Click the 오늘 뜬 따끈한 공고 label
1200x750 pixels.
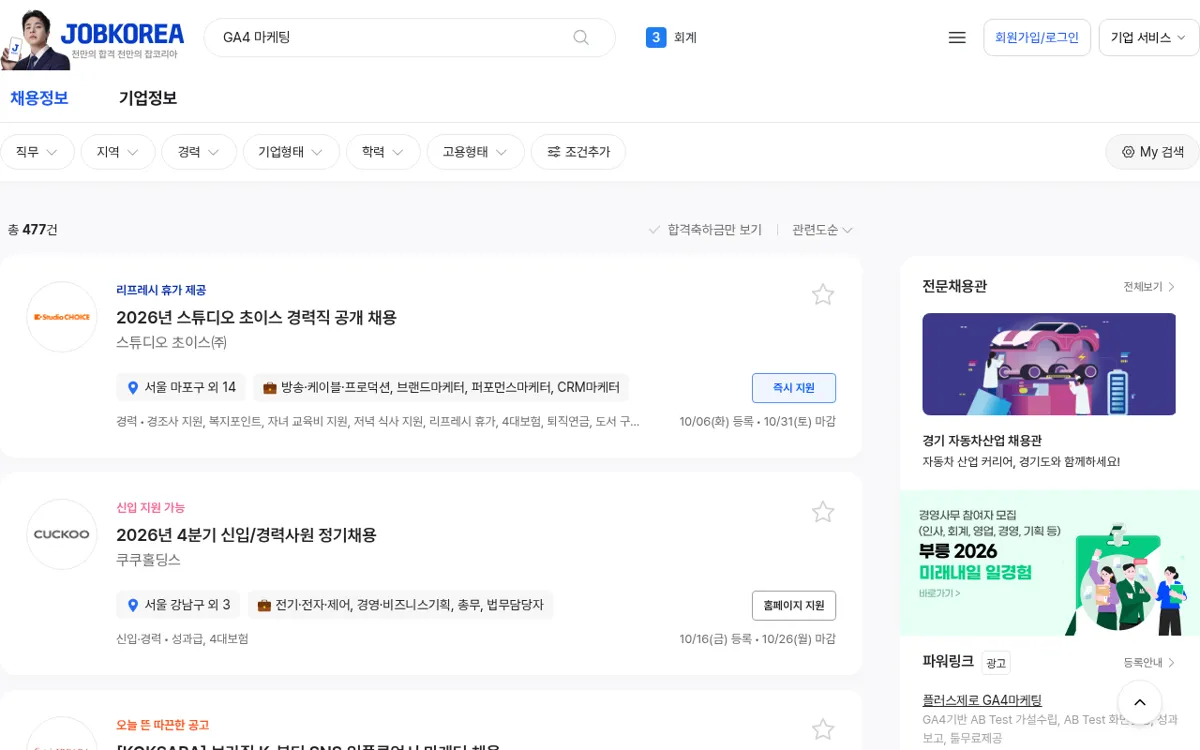click(x=163, y=725)
